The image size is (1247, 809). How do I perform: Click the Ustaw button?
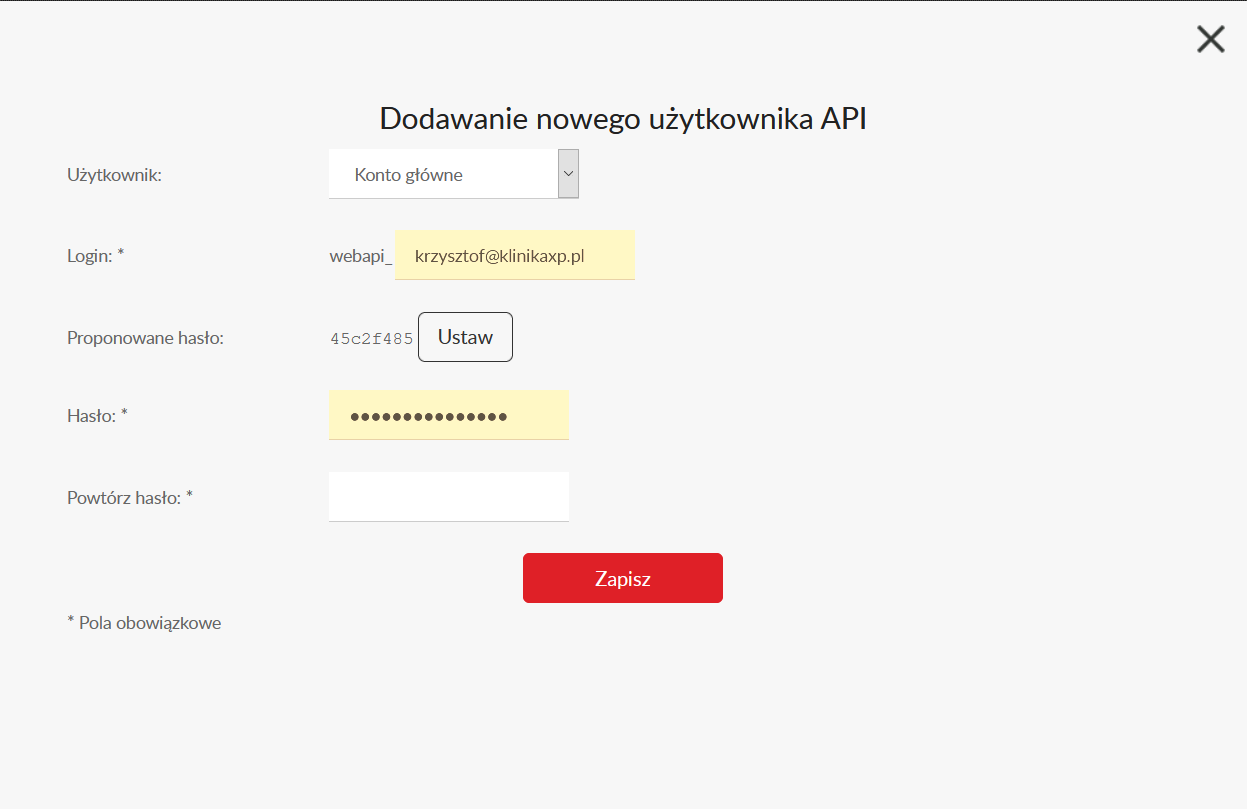pyautogui.click(x=465, y=337)
